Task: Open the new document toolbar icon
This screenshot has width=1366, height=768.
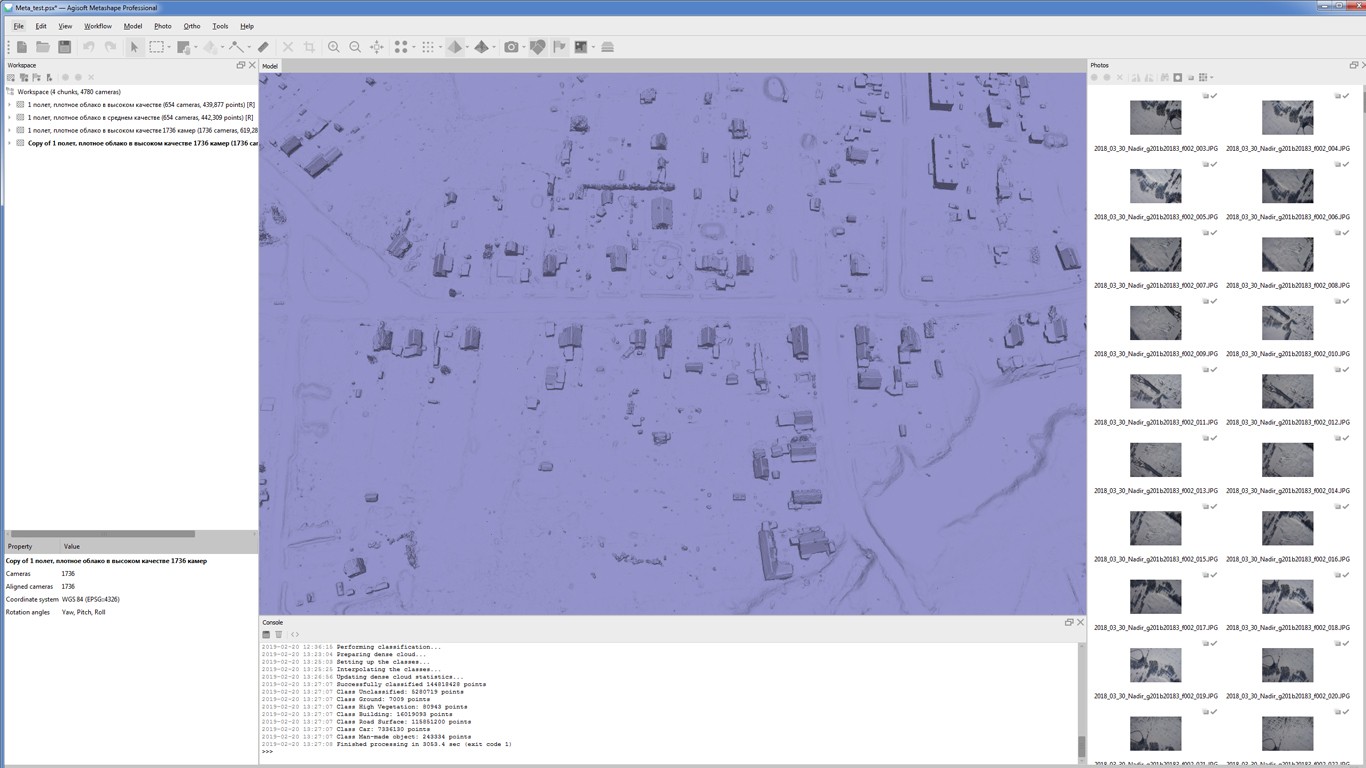Action: pyautogui.click(x=21, y=47)
